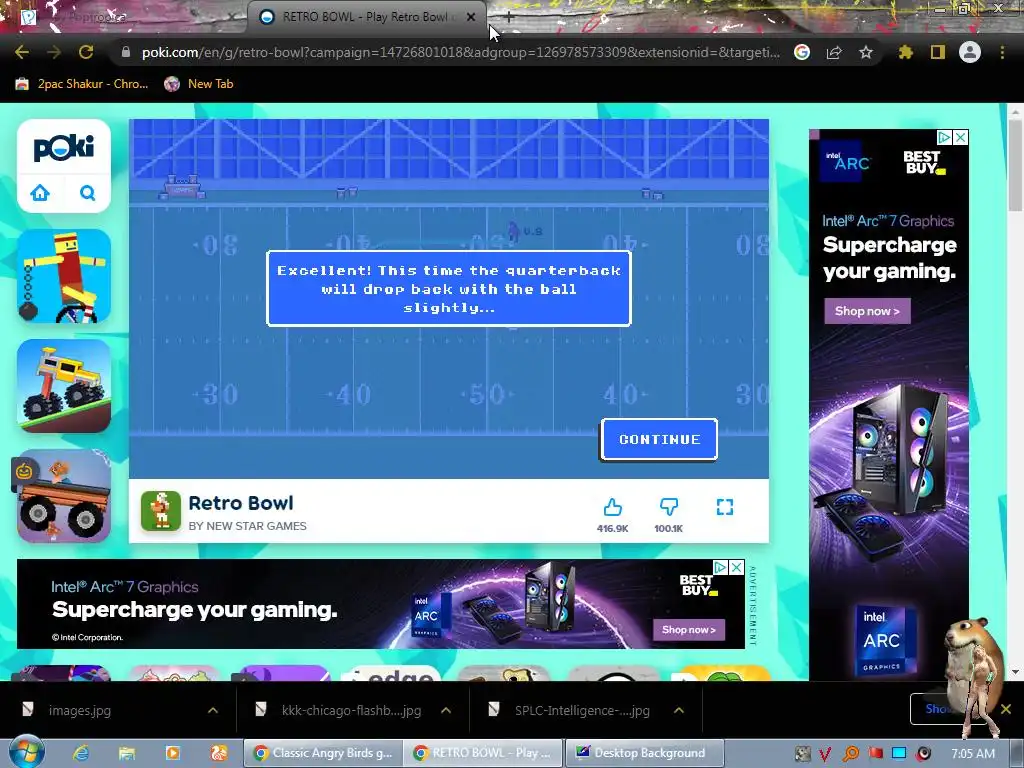Toggle Chrome side panel icon
The image size is (1024, 768).
click(938, 52)
